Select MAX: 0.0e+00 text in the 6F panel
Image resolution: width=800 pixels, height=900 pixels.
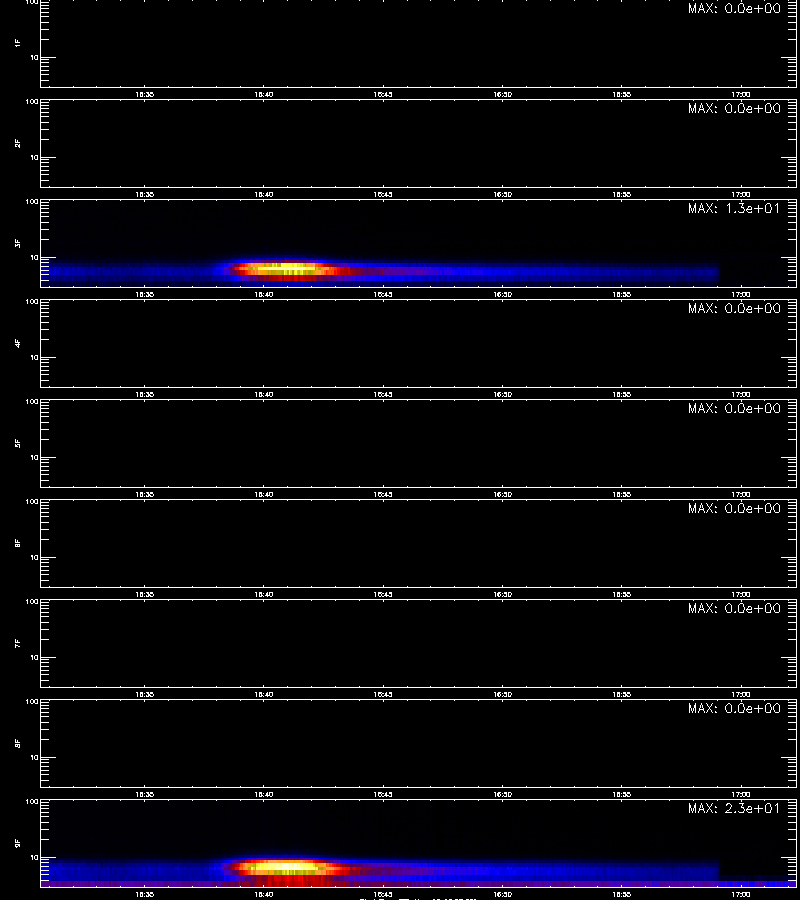[x=734, y=508]
